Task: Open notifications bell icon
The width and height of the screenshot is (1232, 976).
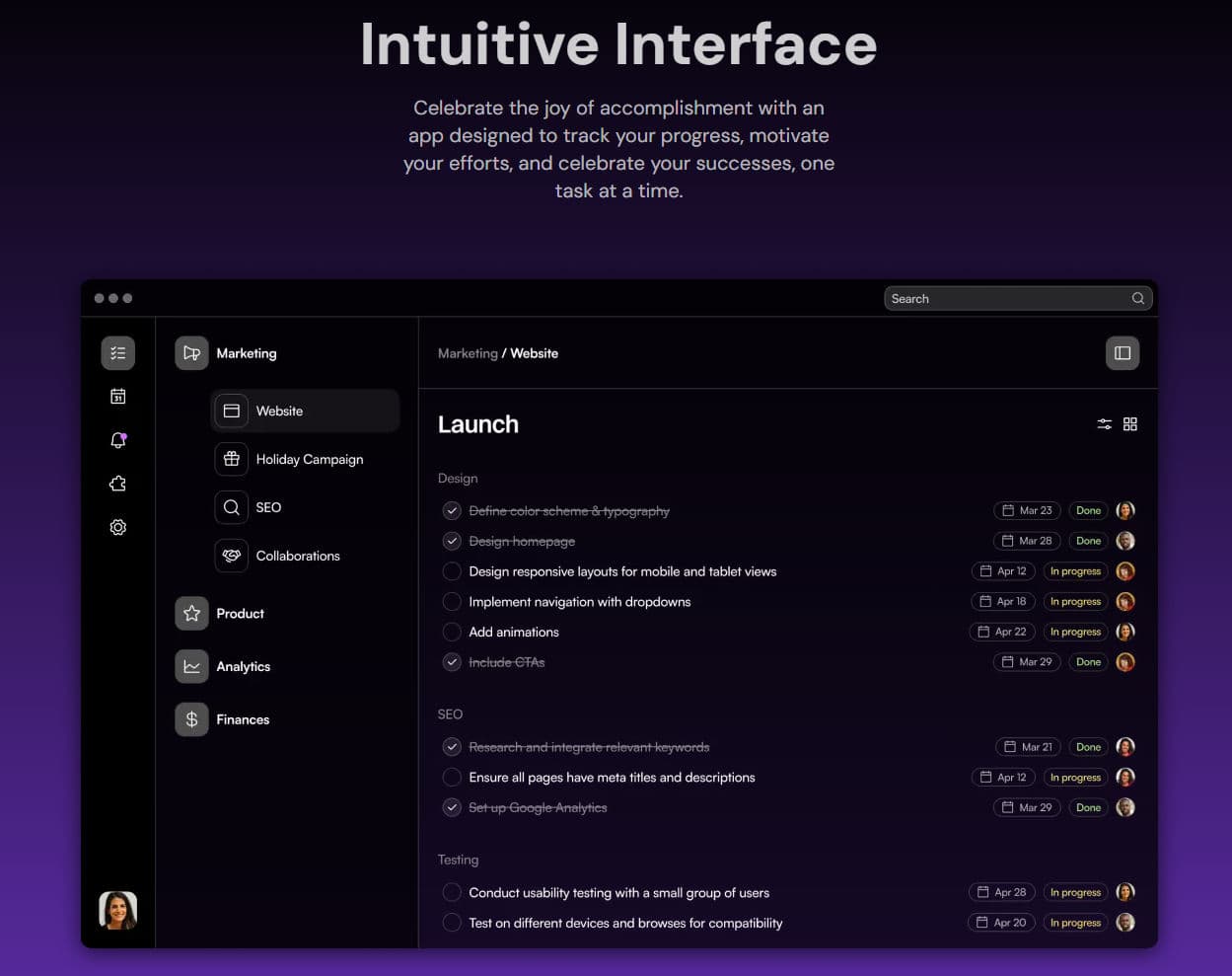Action: (x=117, y=440)
